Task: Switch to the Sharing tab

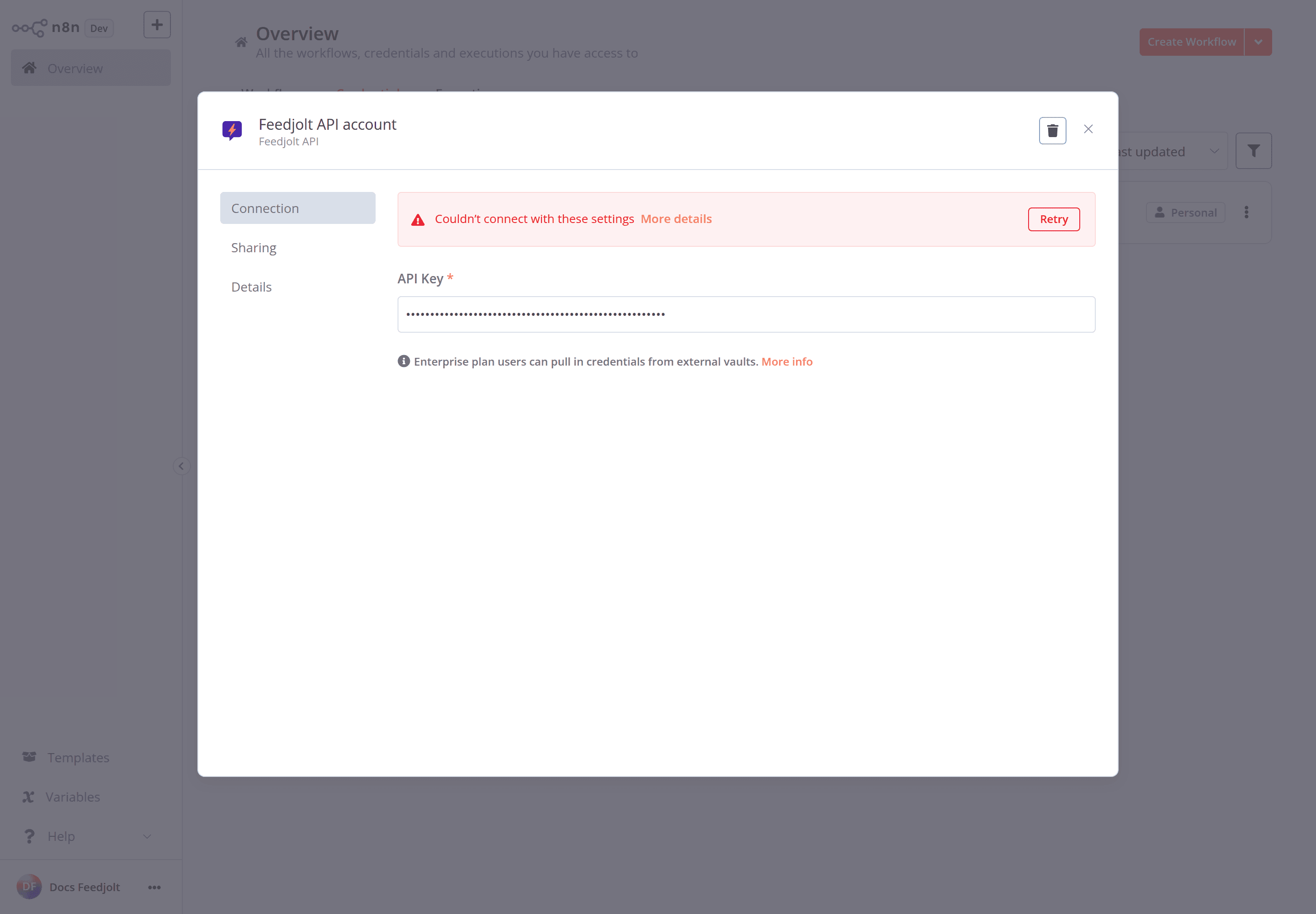Action: click(x=298, y=247)
